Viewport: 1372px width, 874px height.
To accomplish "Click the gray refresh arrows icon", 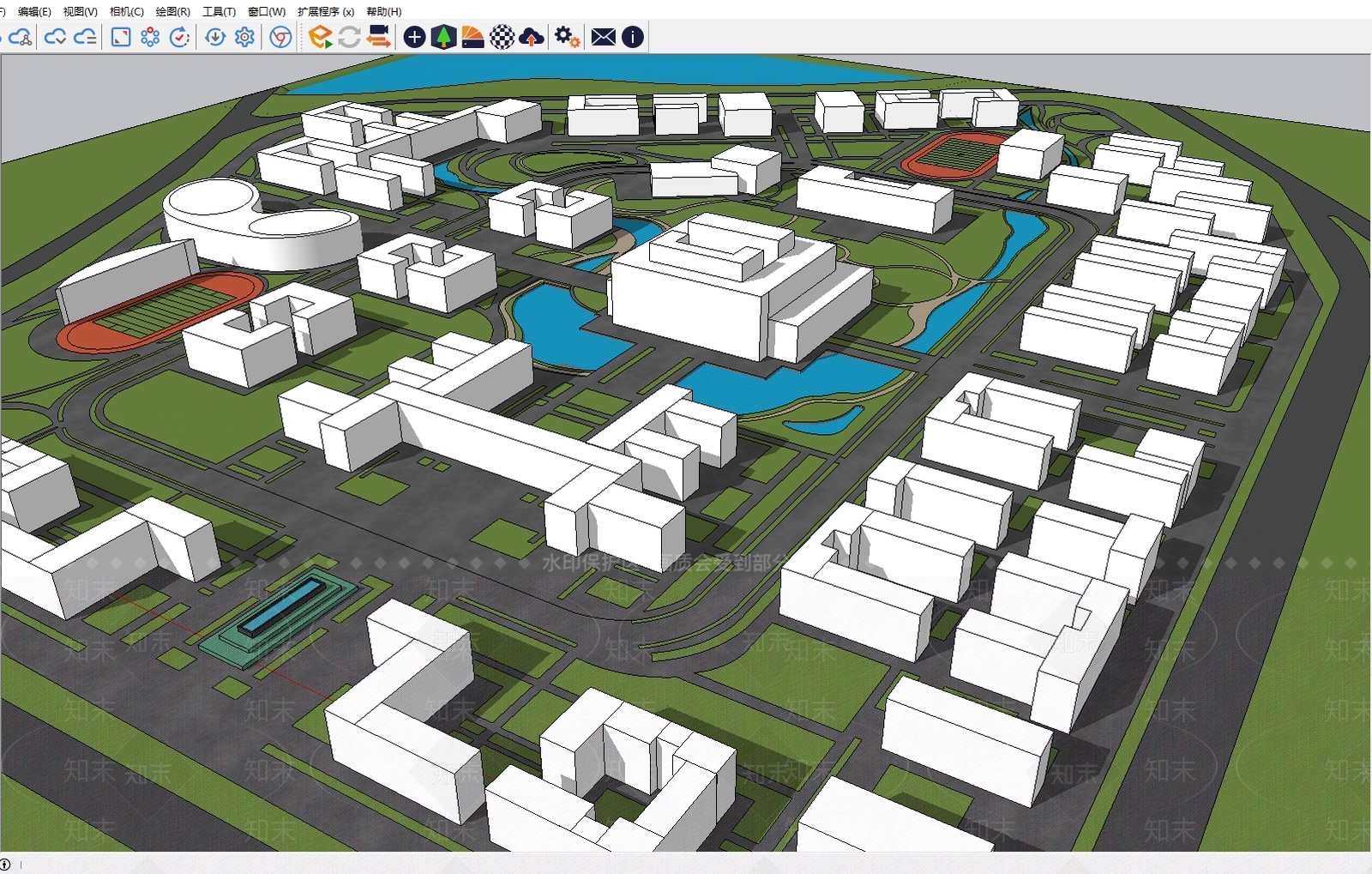I will [349, 37].
